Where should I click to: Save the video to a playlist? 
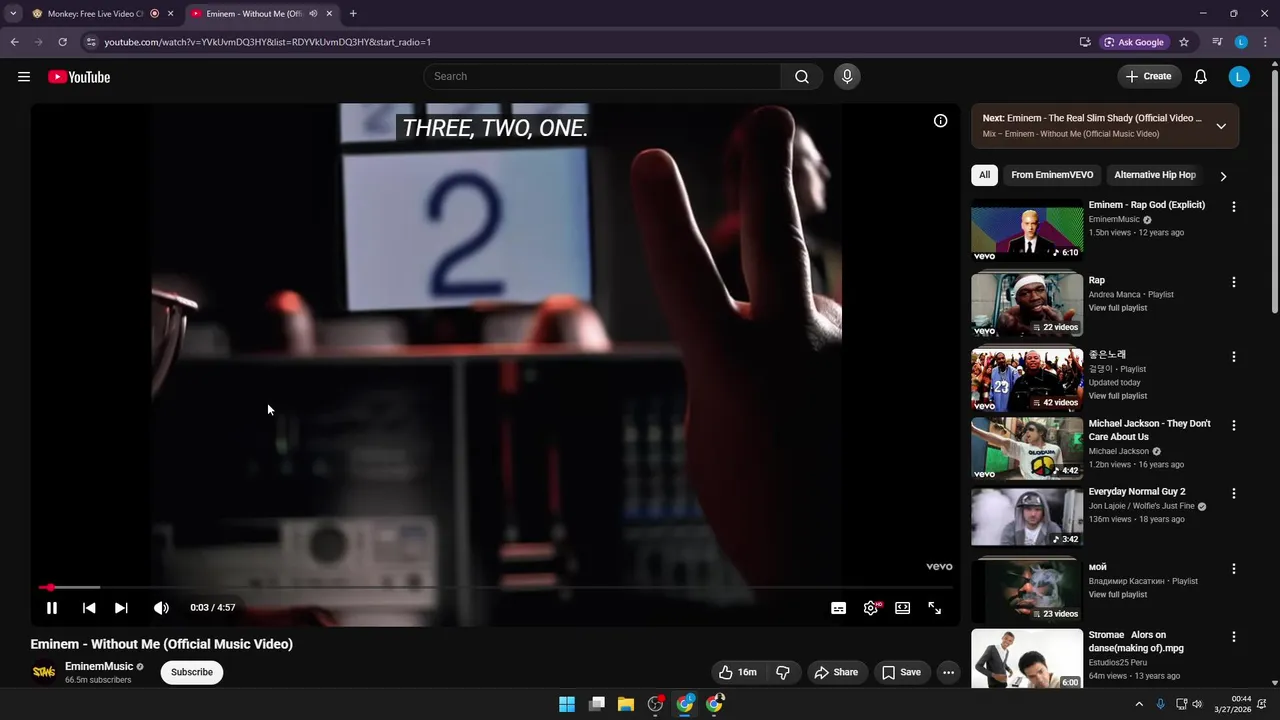click(901, 672)
